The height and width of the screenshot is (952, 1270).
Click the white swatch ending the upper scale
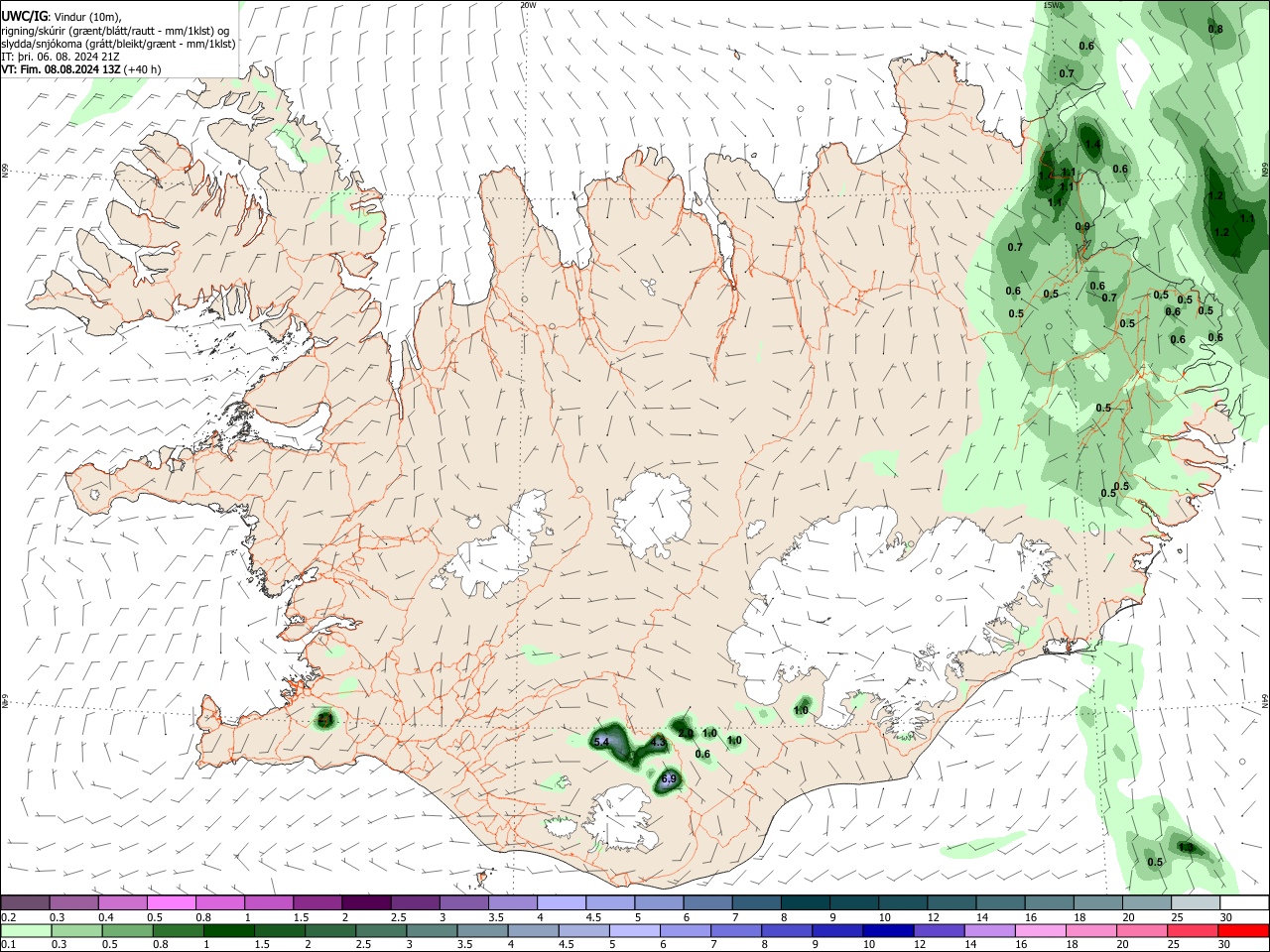pos(1243,902)
